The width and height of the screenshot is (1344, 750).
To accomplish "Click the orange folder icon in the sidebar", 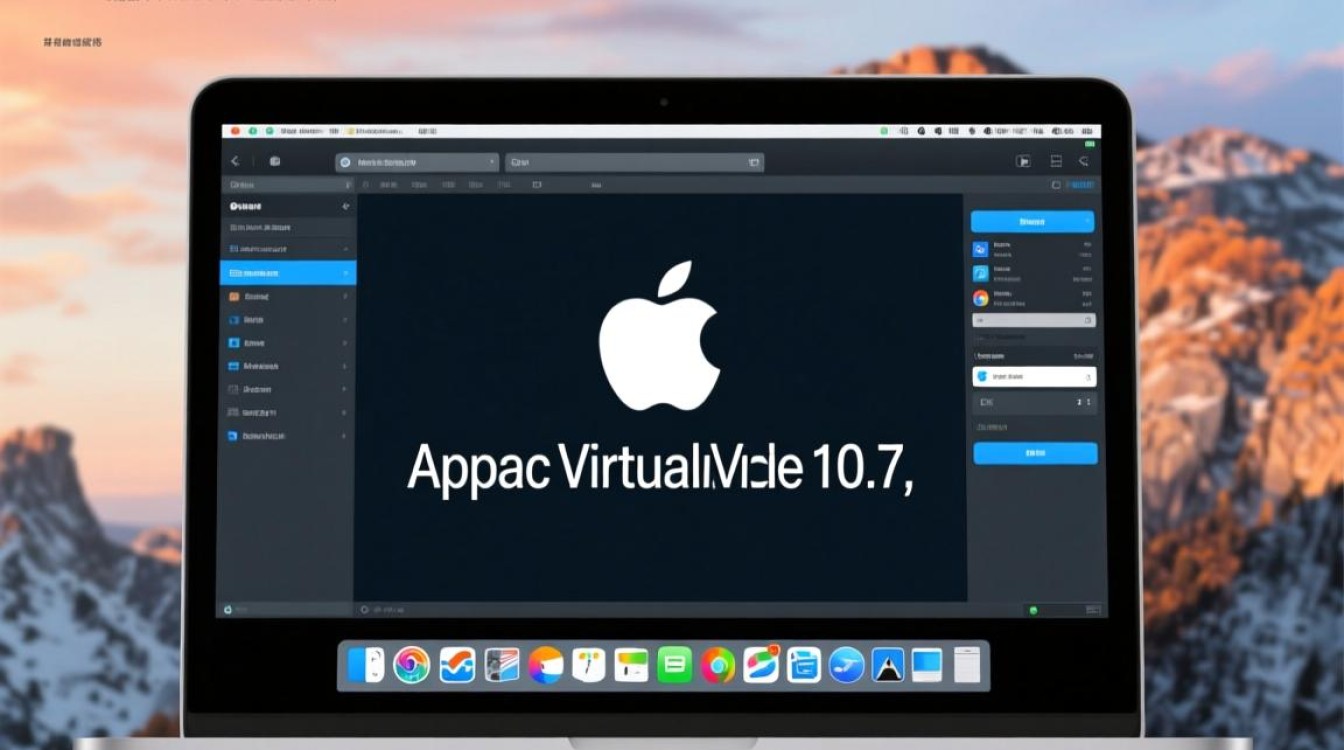I will 235,296.
